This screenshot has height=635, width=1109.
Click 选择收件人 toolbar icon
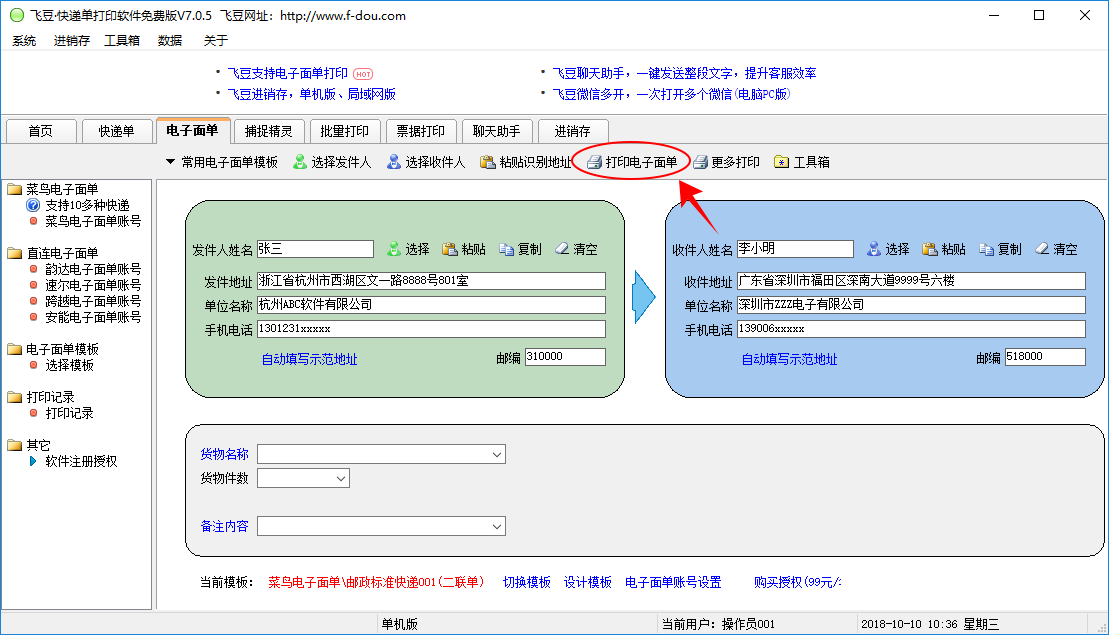click(x=394, y=162)
